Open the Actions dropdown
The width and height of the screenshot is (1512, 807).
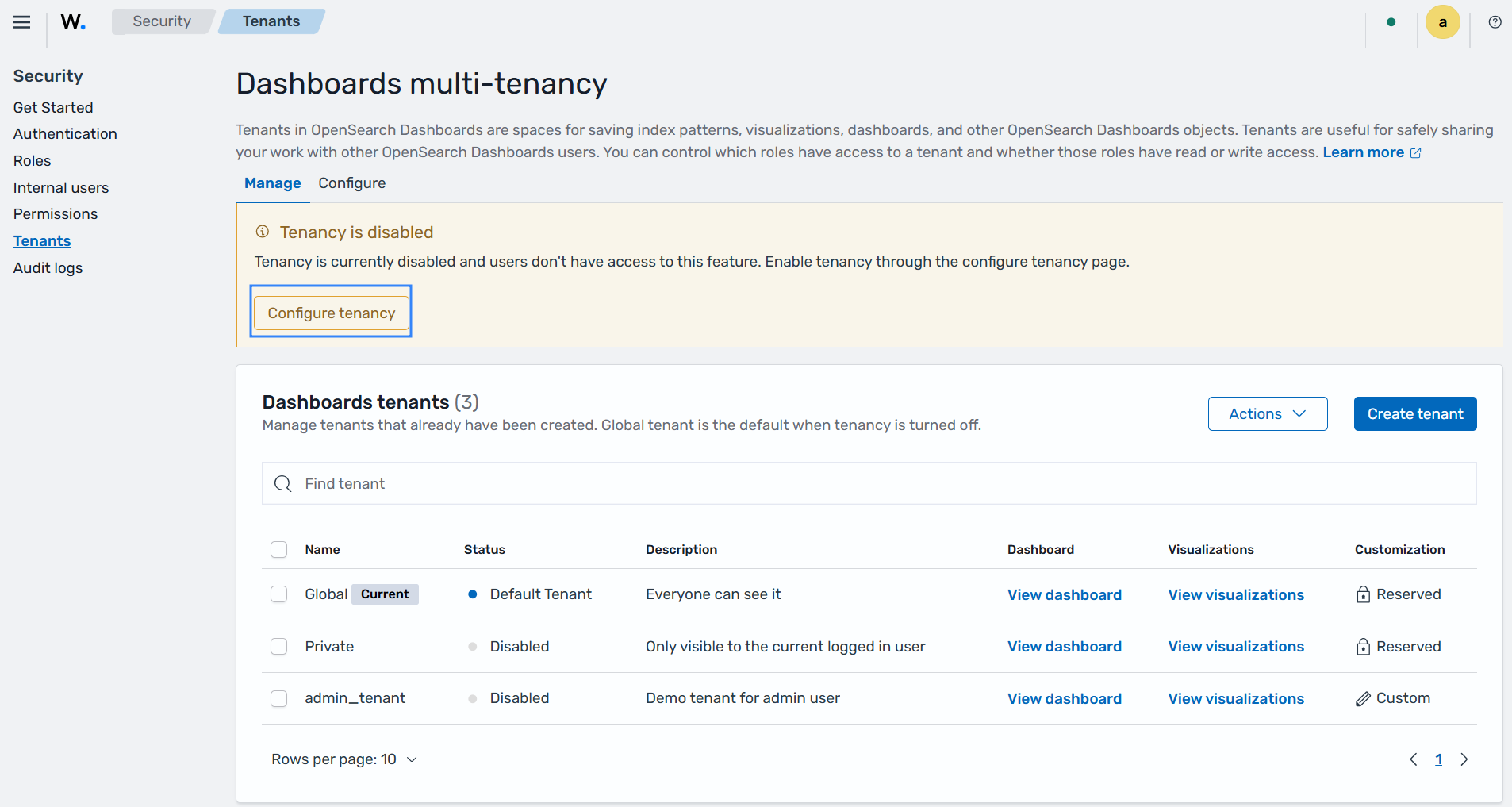click(x=1267, y=414)
